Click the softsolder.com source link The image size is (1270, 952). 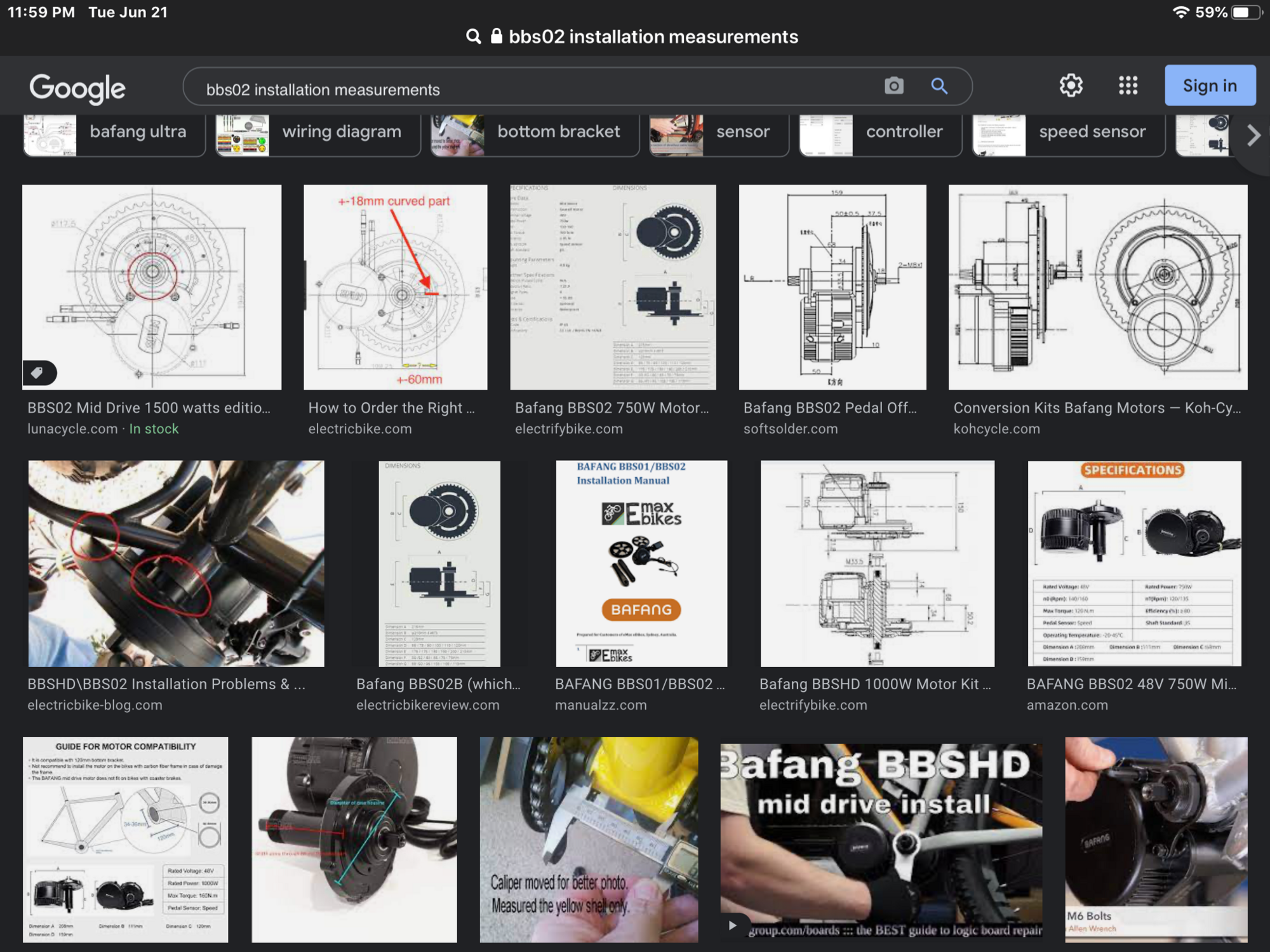(x=791, y=429)
